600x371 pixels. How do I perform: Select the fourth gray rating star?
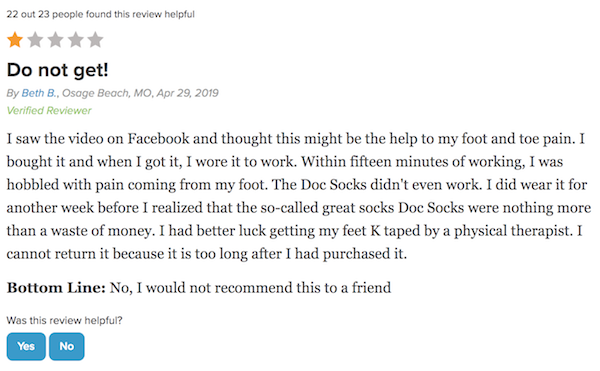pos(76,40)
